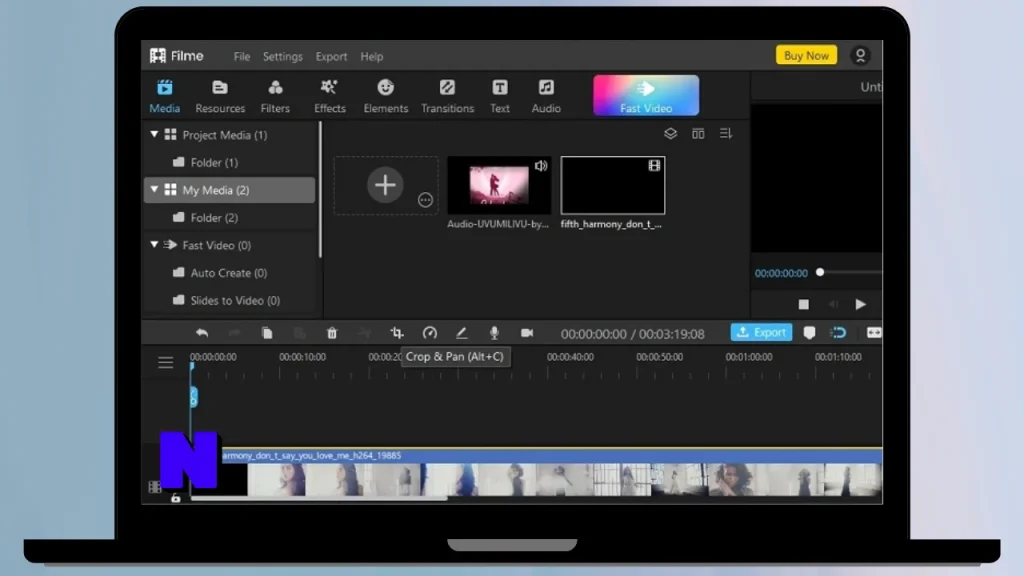Viewport: 1024px width, 576px height.
Task: Click the Delete trash icon
Action: pos(332,333)
